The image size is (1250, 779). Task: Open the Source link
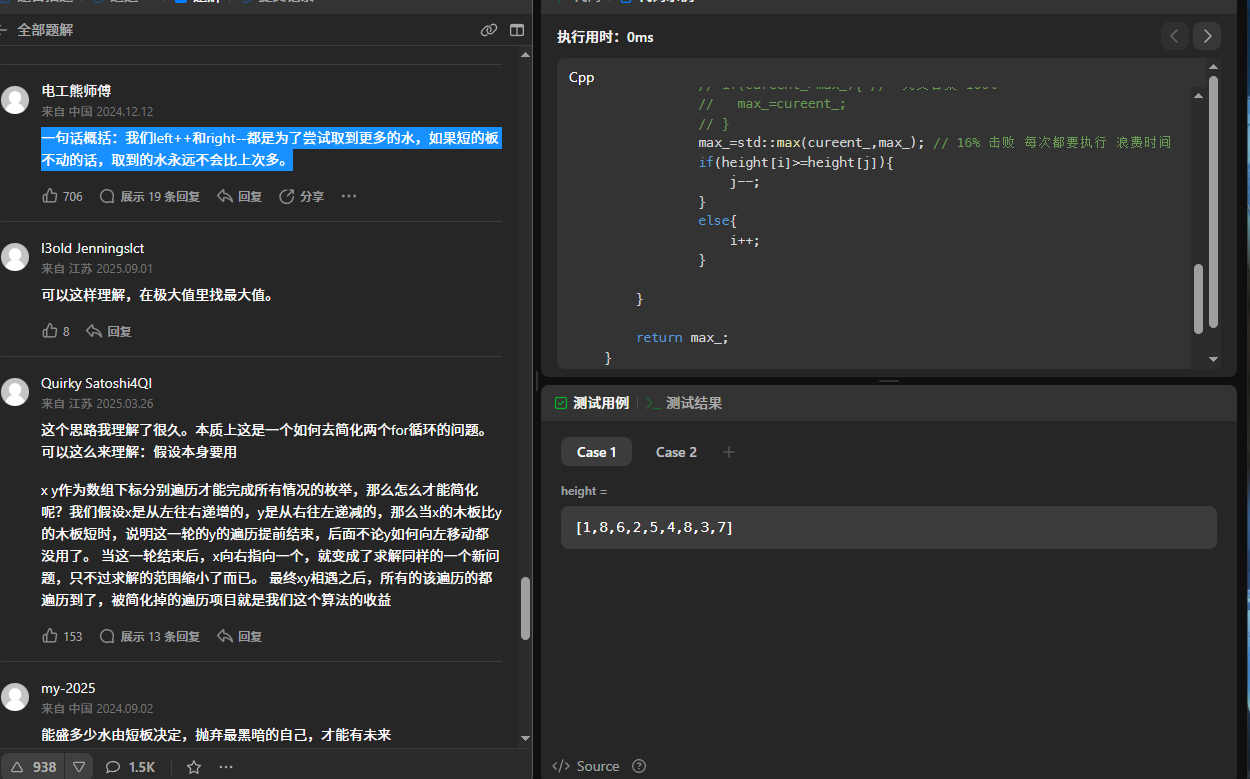coord(586,766)
